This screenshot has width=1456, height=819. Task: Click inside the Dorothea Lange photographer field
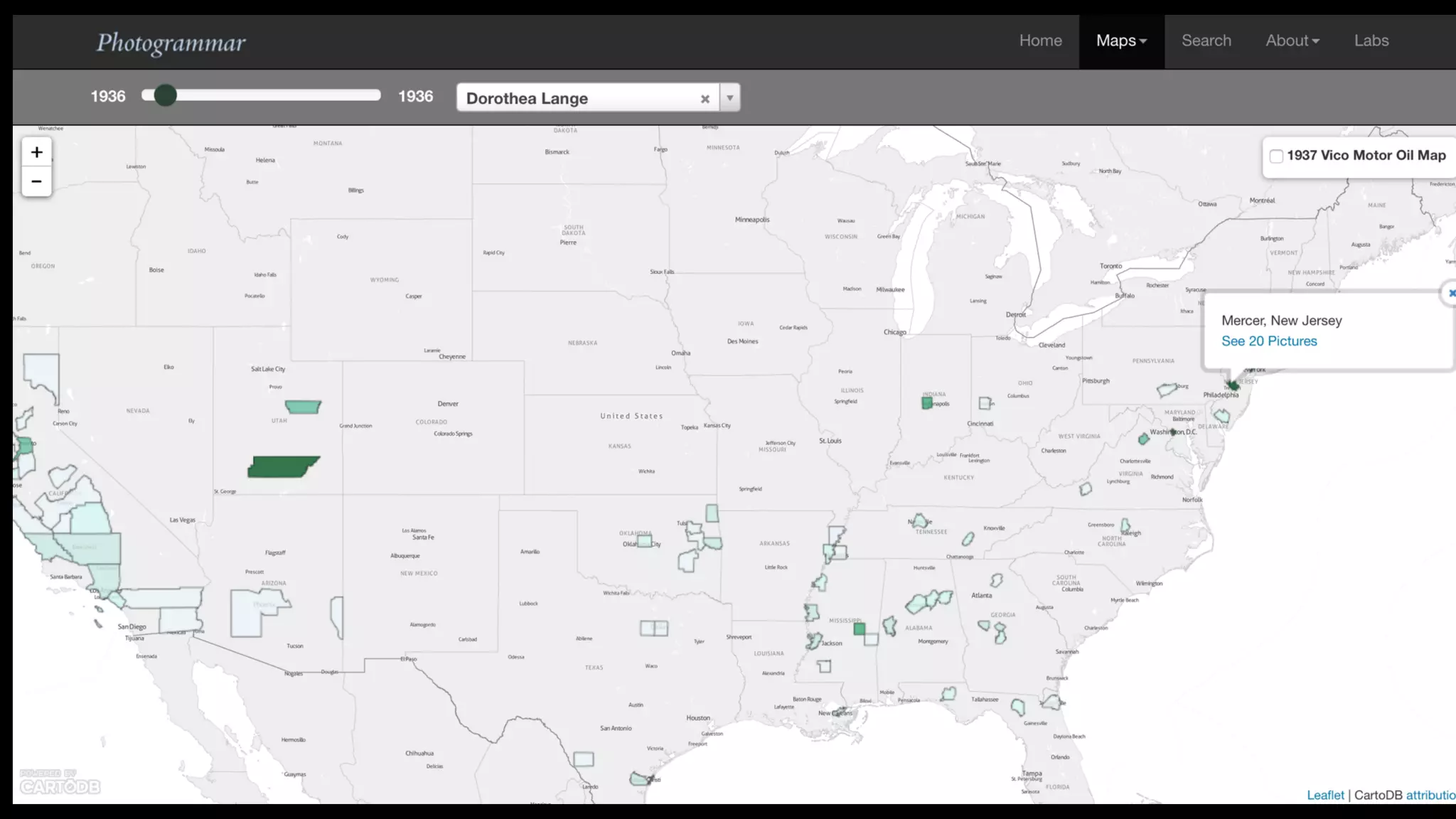point(569,99)
